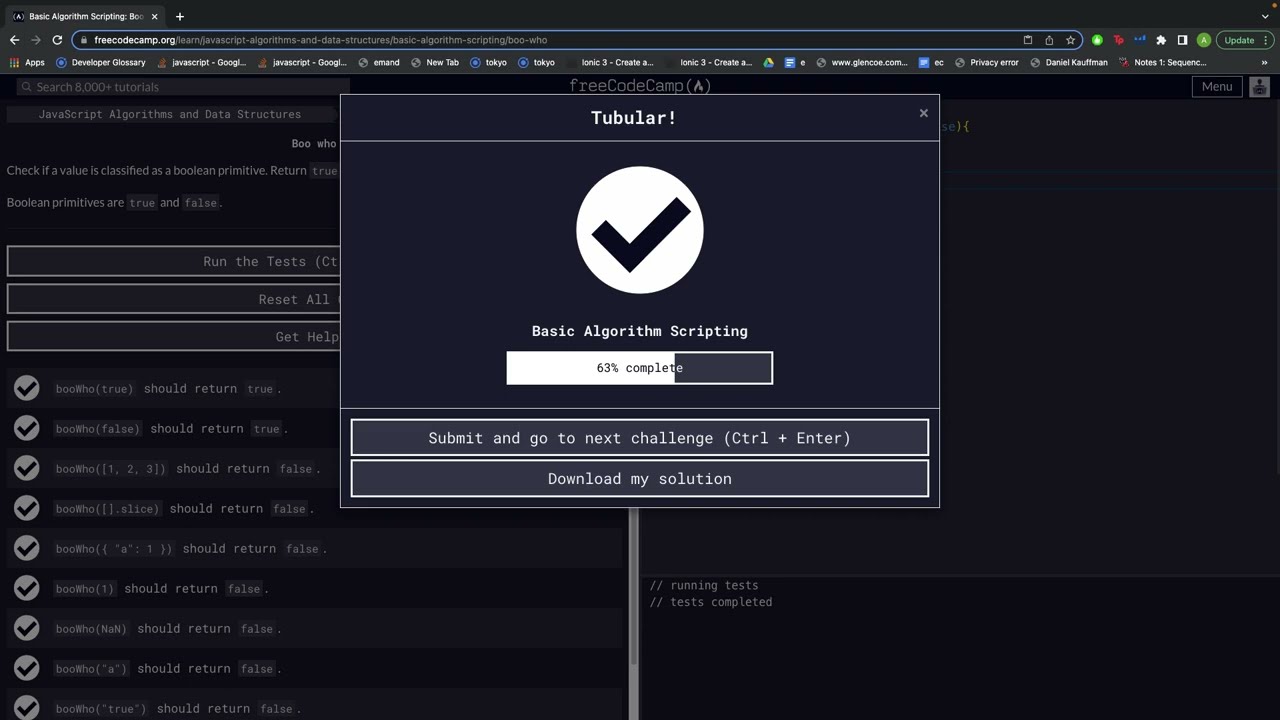1280x720 pixels.
Task: Close the Basic Algorithm Scripting tab
Action: pos(154,16)
